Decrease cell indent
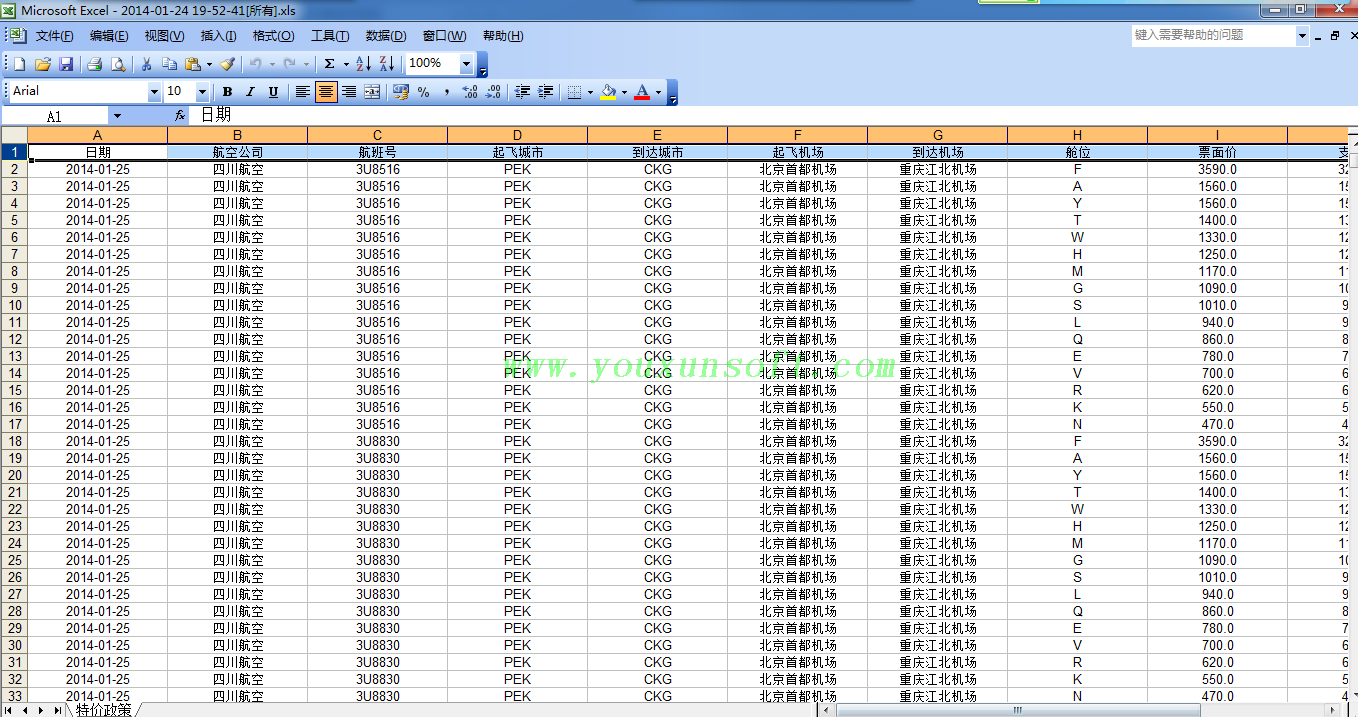 tap(522, 92)
